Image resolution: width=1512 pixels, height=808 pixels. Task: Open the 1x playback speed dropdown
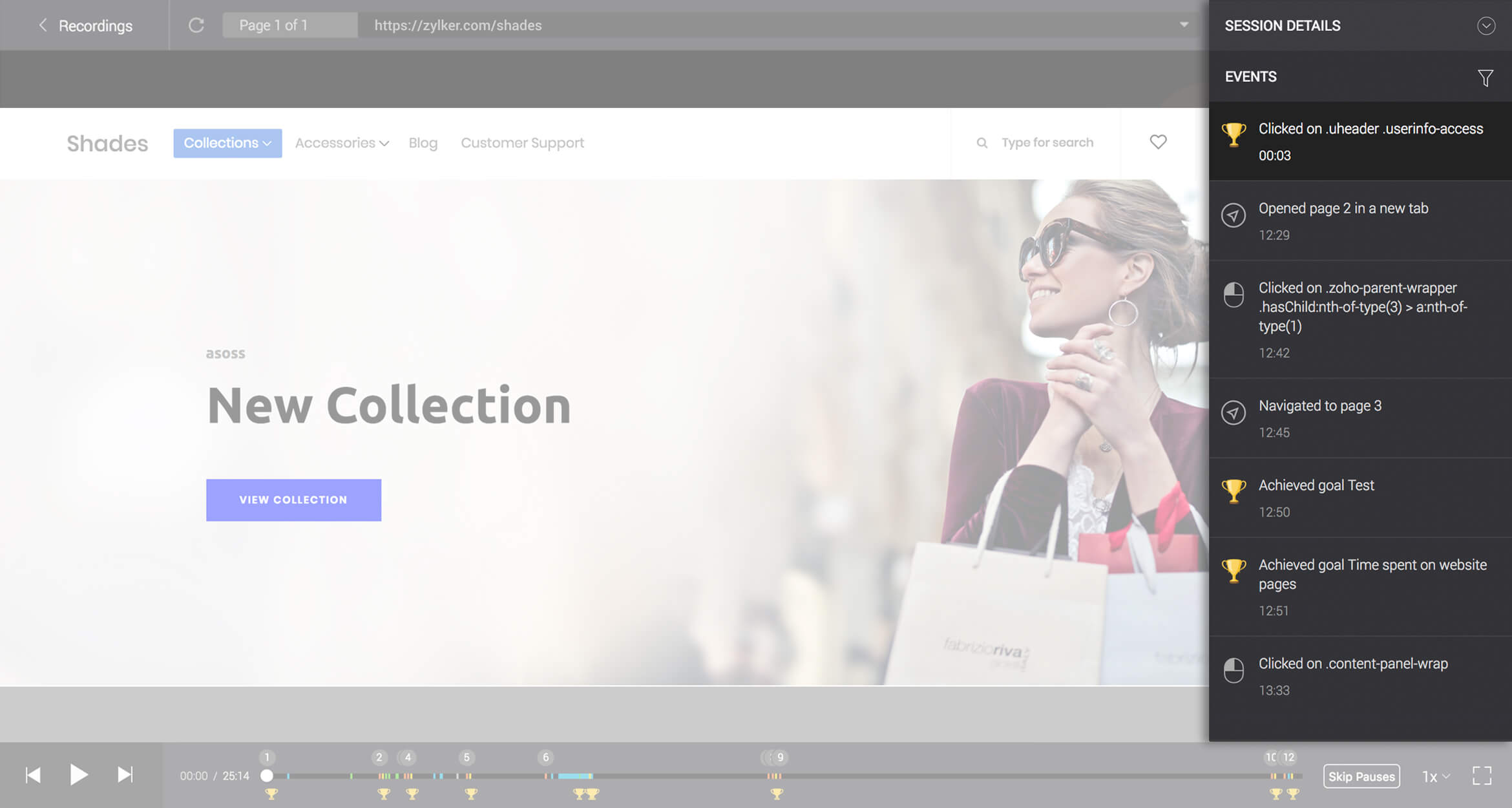coord(1435,776)
